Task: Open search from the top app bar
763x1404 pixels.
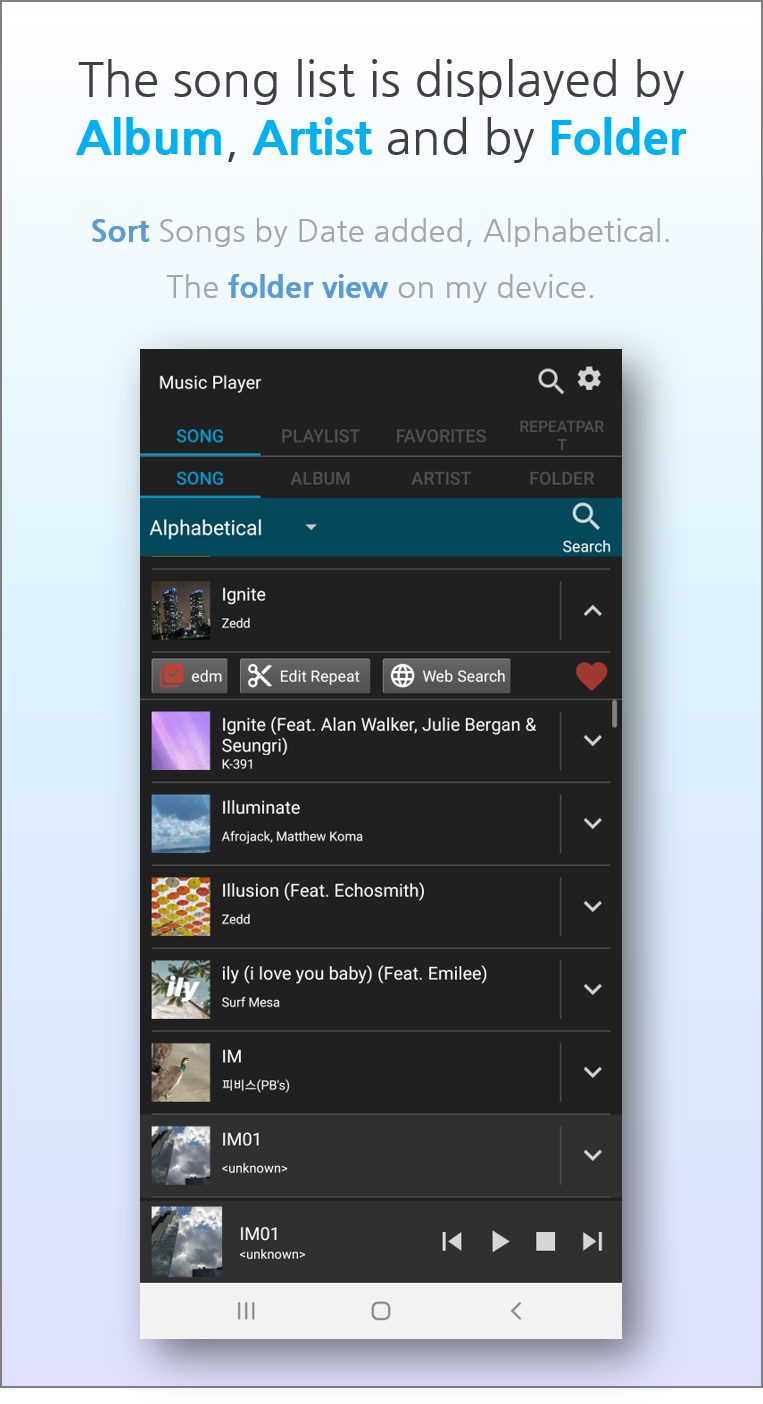Action: 551,381
